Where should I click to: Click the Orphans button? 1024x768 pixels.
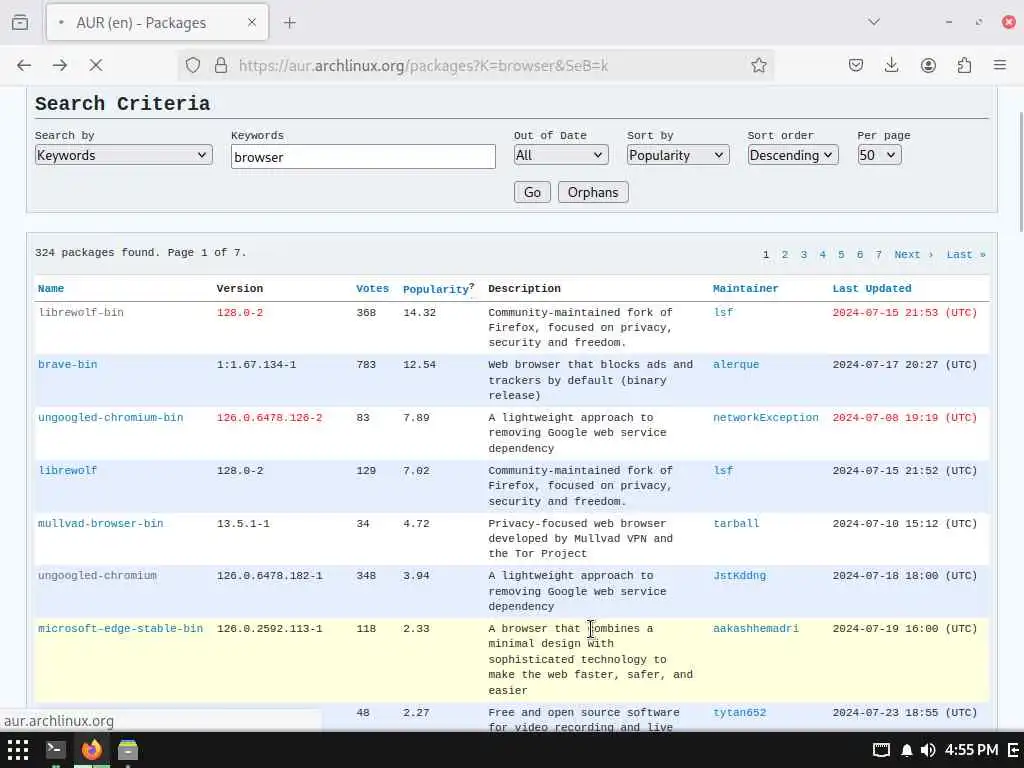point(593,192)
